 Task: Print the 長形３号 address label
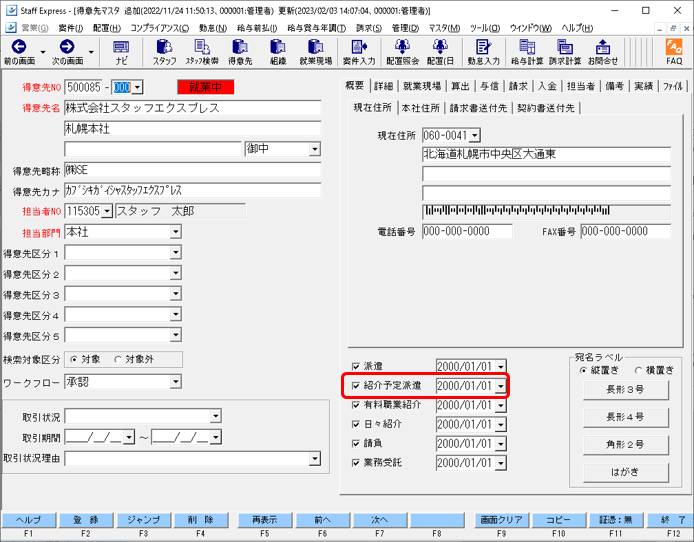pos(625,390)
